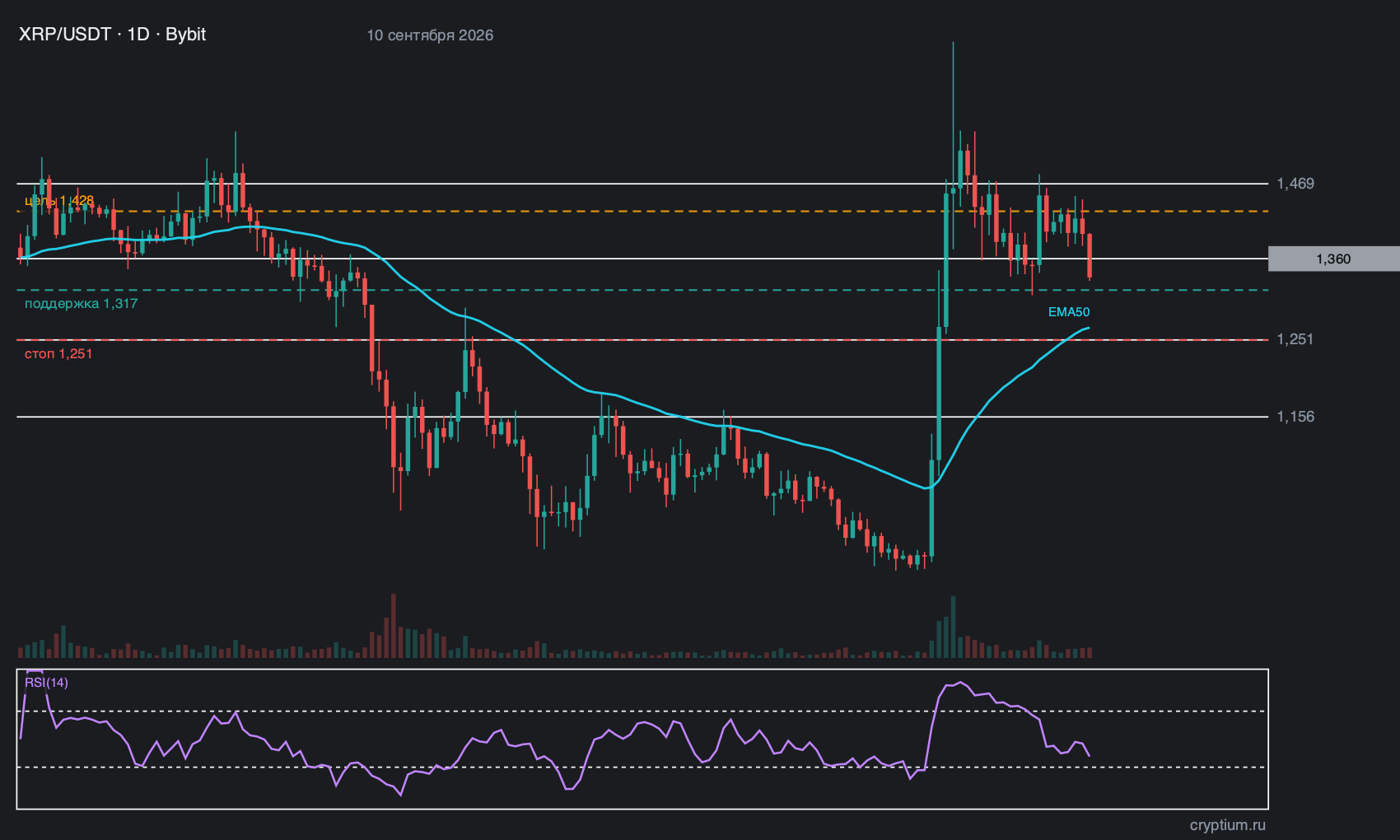Screen dimensions: 1400x840
Task: Click the current price tag 1,360
Action: tap(1333, 259)
